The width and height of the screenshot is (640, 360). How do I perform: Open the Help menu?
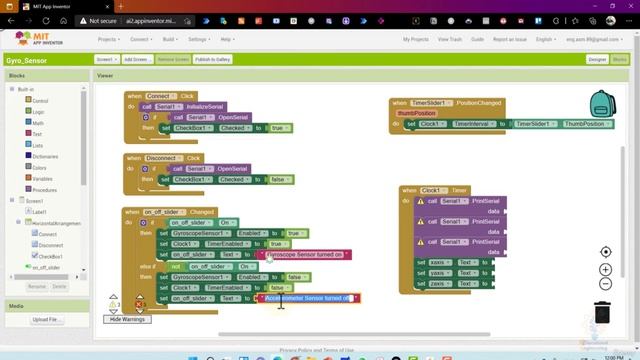pos(227,40)
